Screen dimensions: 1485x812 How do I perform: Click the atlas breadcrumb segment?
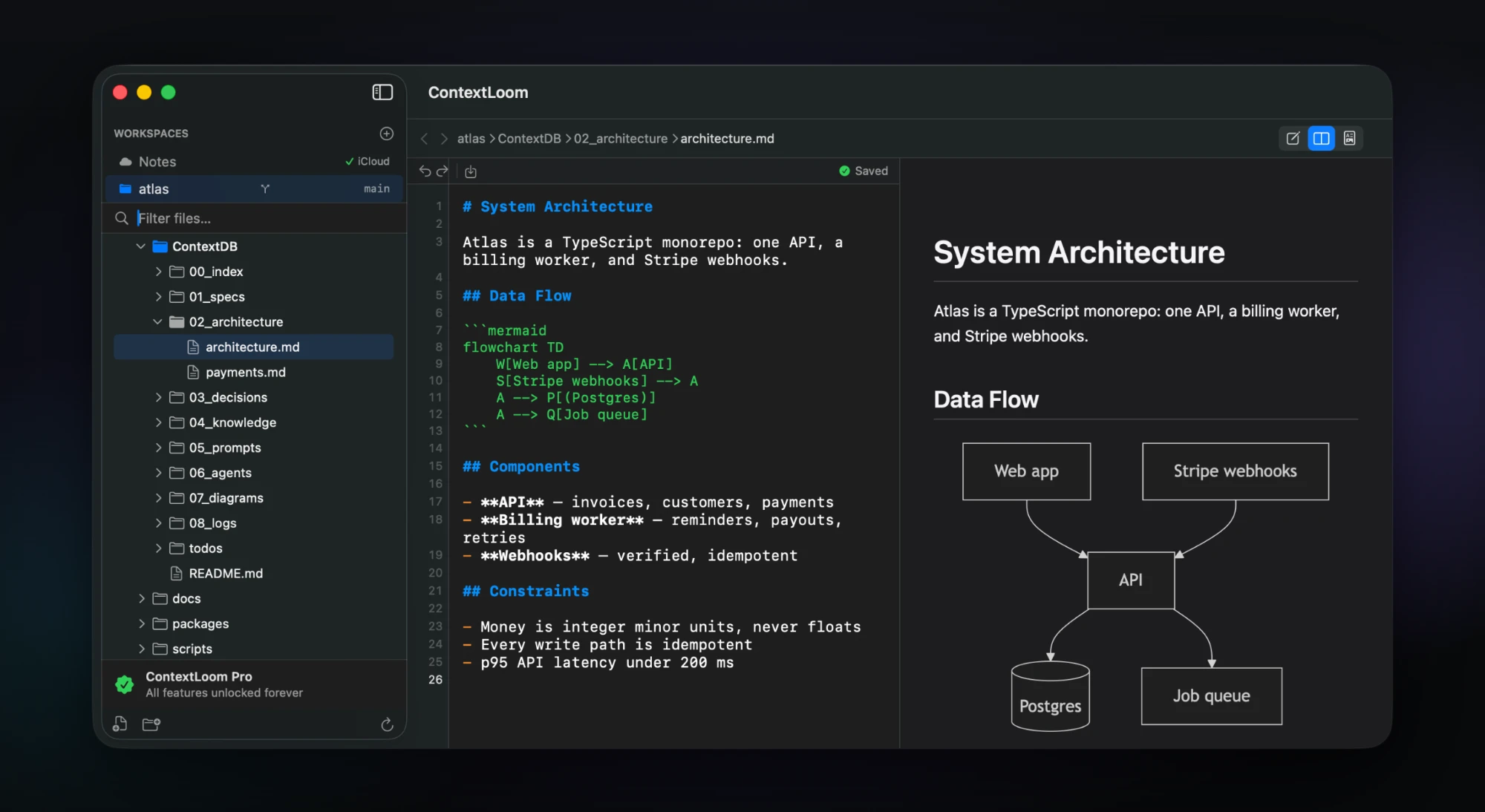click(x=471, y=139)
